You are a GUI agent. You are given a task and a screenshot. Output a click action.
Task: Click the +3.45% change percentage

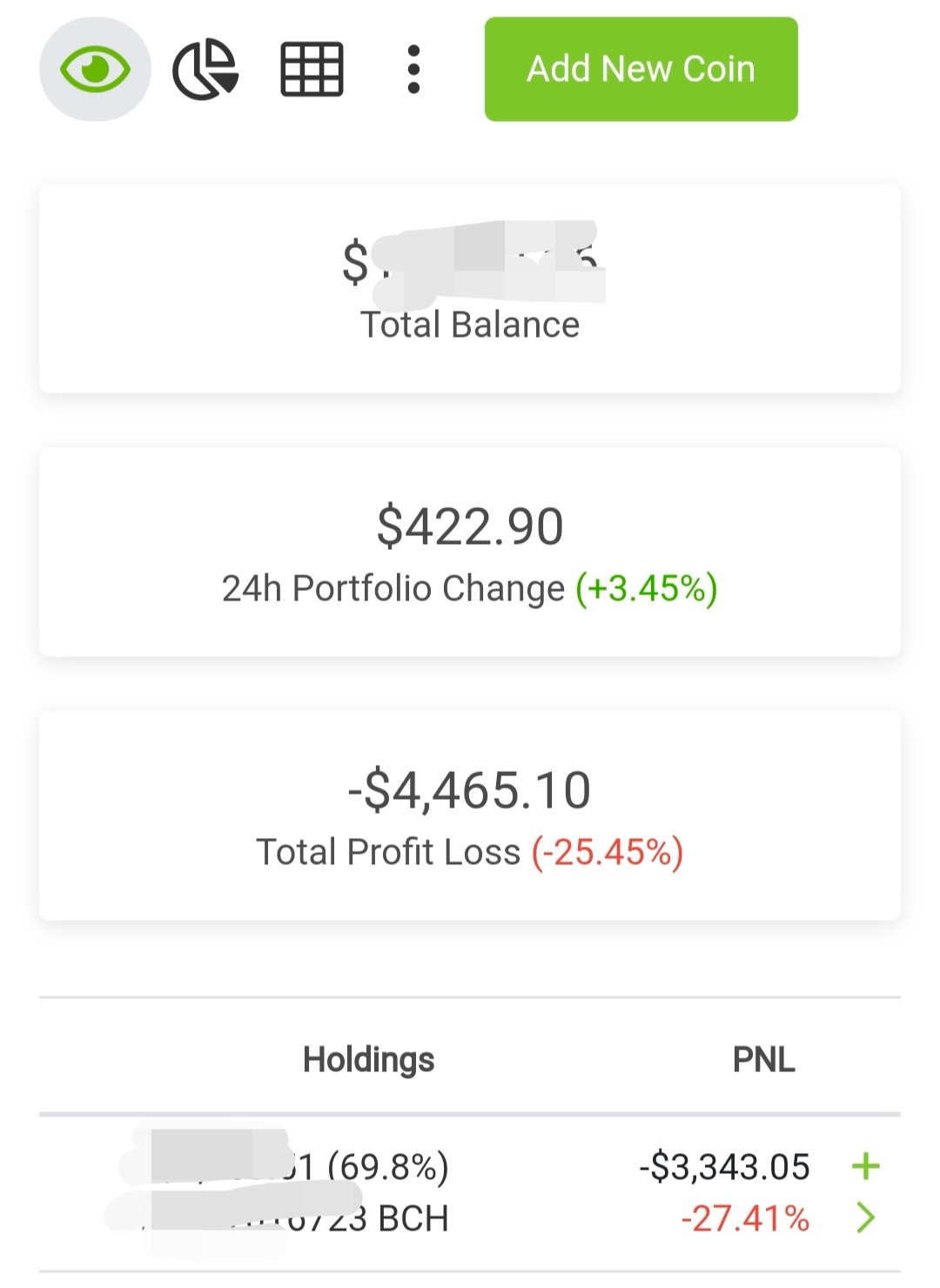647,588
